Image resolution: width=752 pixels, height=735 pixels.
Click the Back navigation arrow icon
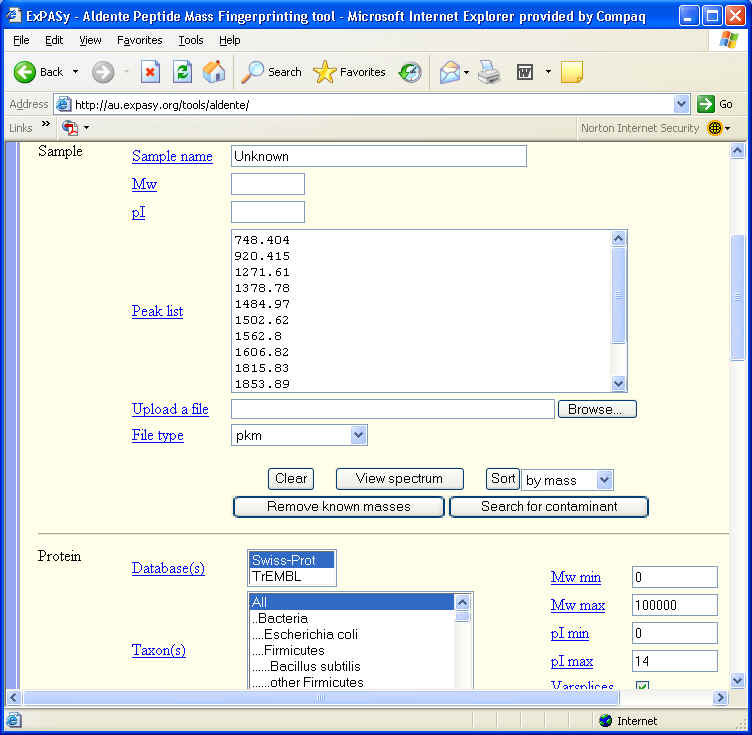coord(24,72)
